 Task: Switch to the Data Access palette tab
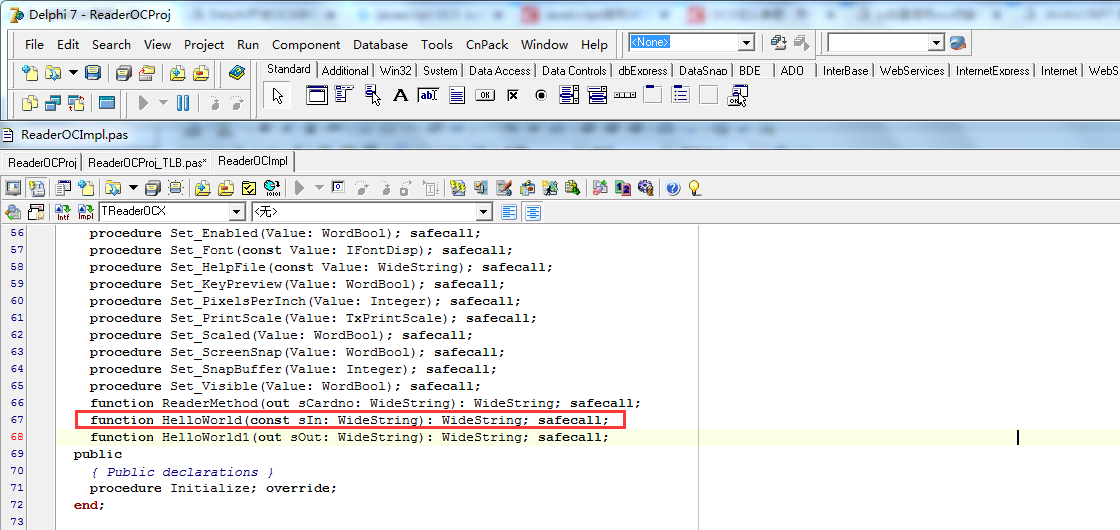(x=499, y=71)
